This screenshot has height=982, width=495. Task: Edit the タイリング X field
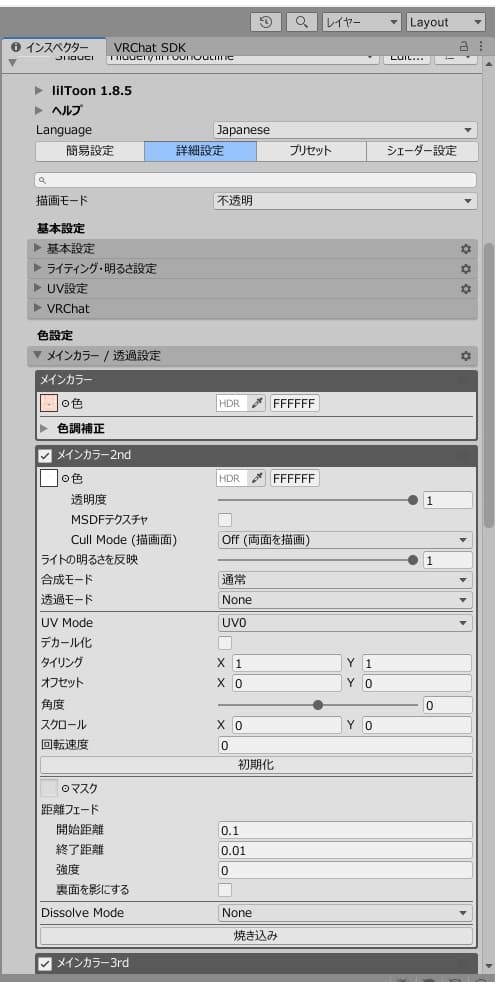pos(287,663)
